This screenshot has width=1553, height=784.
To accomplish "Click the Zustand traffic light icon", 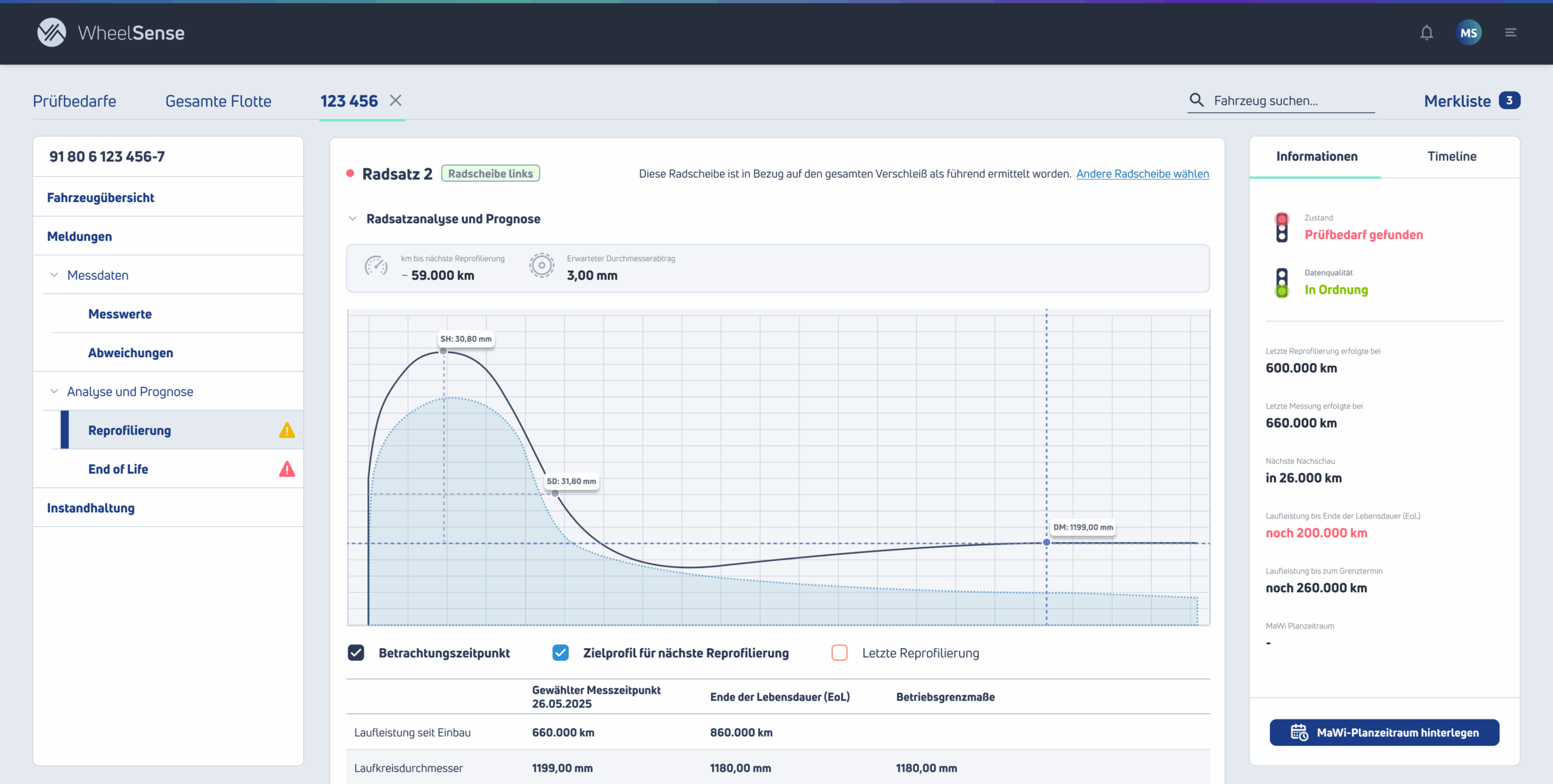I will [1282, 227].
